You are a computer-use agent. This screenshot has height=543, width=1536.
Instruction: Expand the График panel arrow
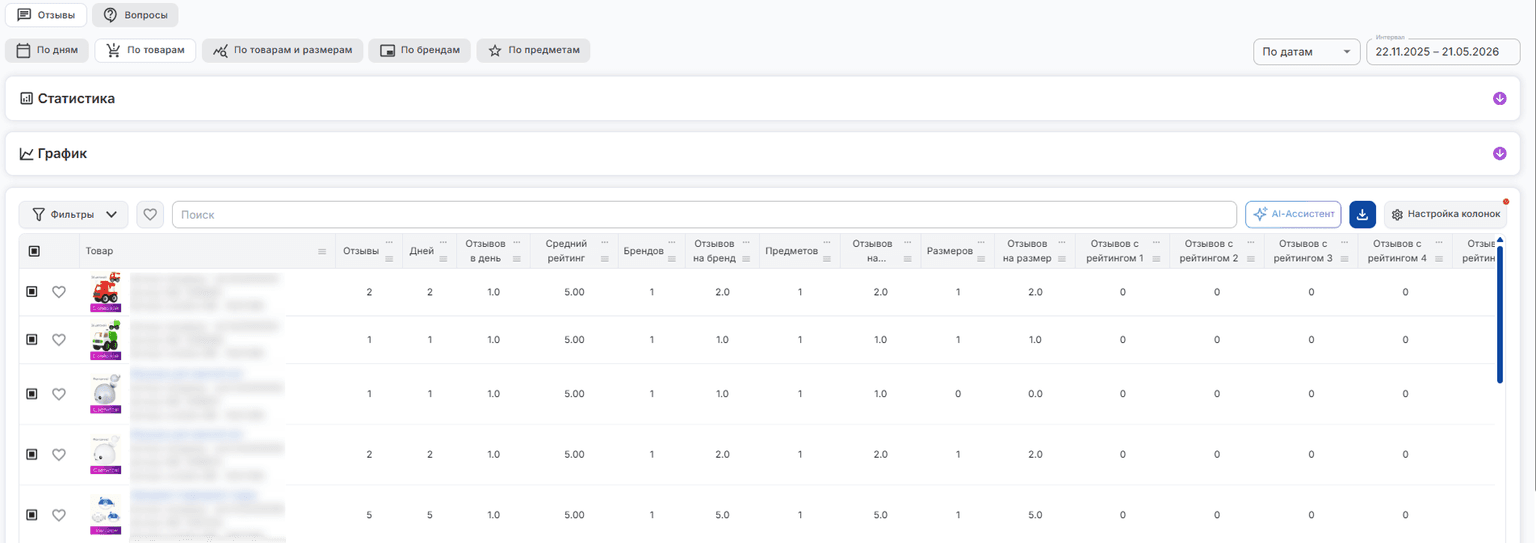pyautogui.click(x=1499, y=154)
